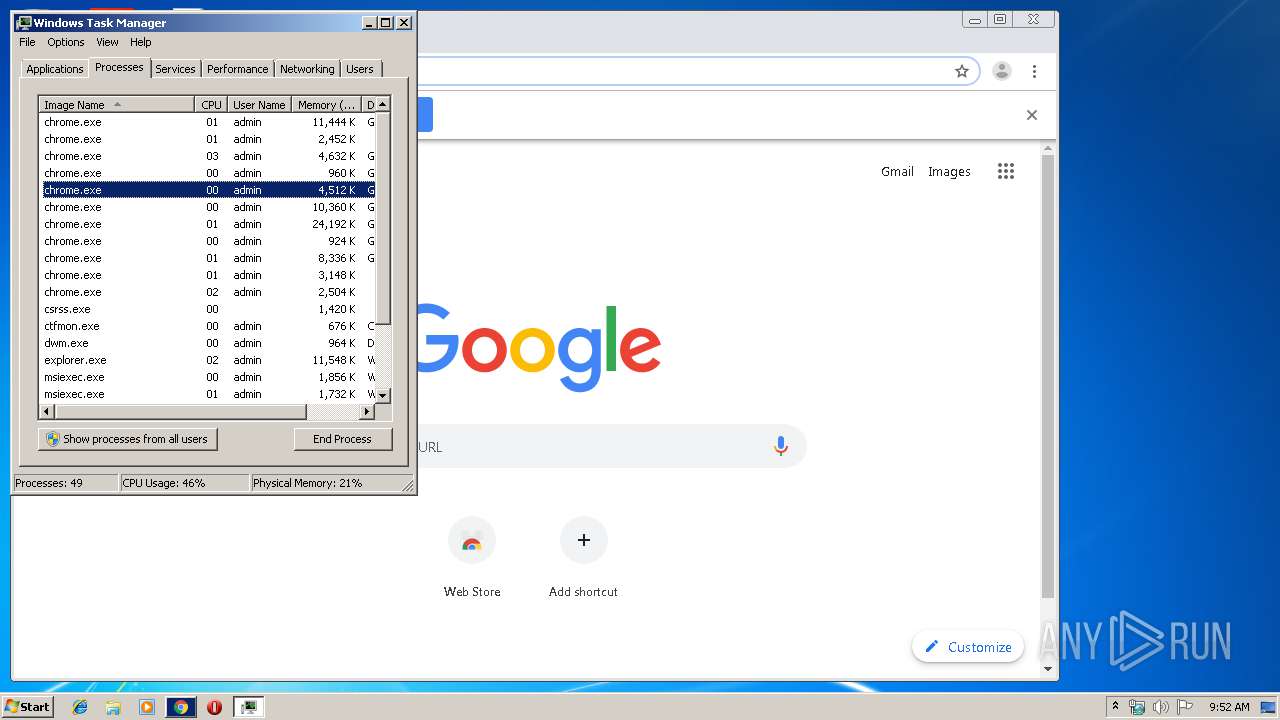Select the dwm.exe process row
1280x720 pixels.
207,343
